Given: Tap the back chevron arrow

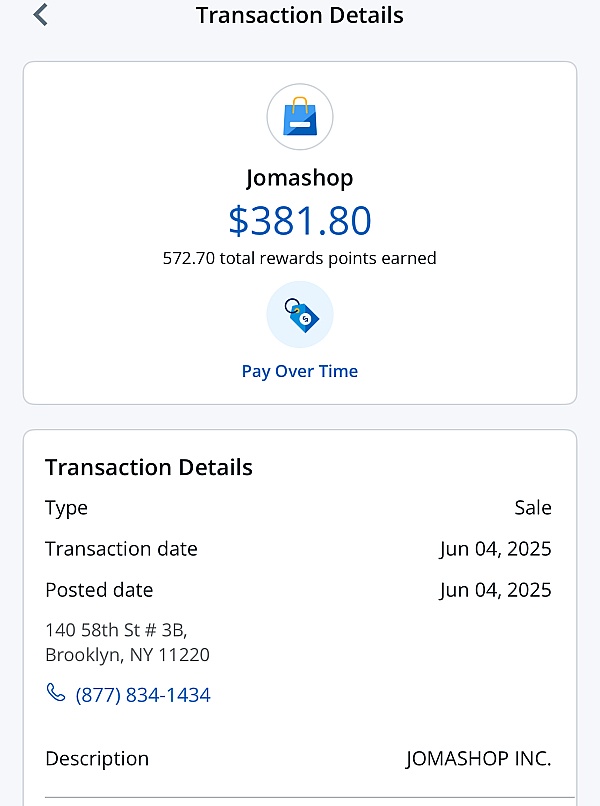Looking at the screenshot, I should tap(41, 15).
